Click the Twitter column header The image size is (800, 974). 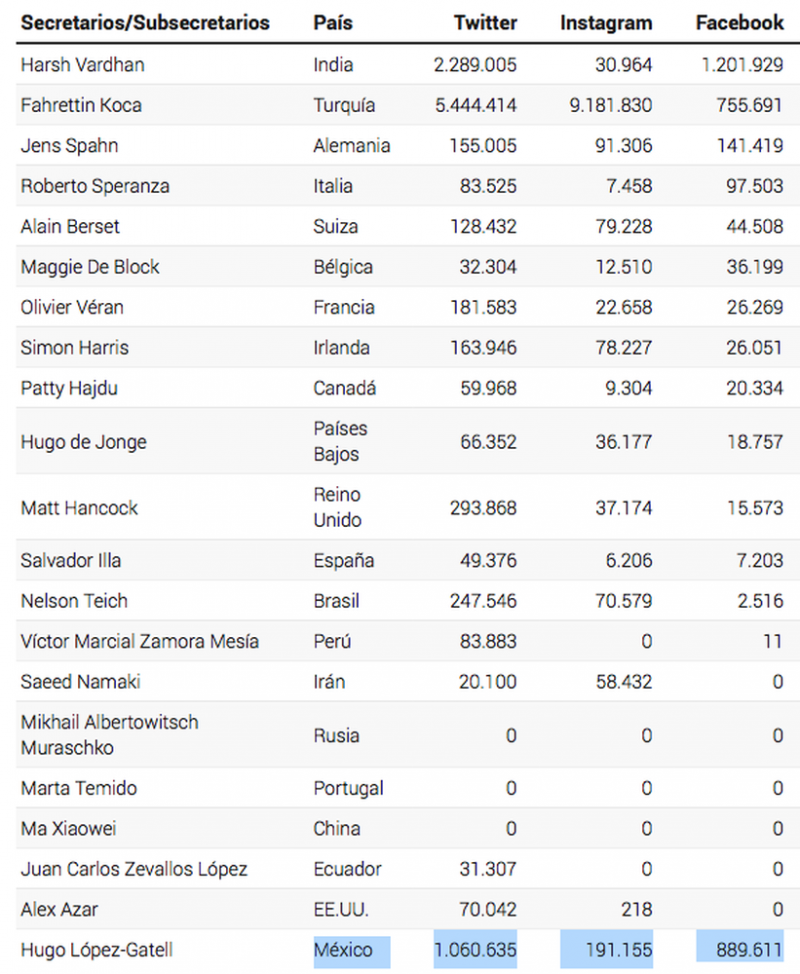[x=485, y=22]
